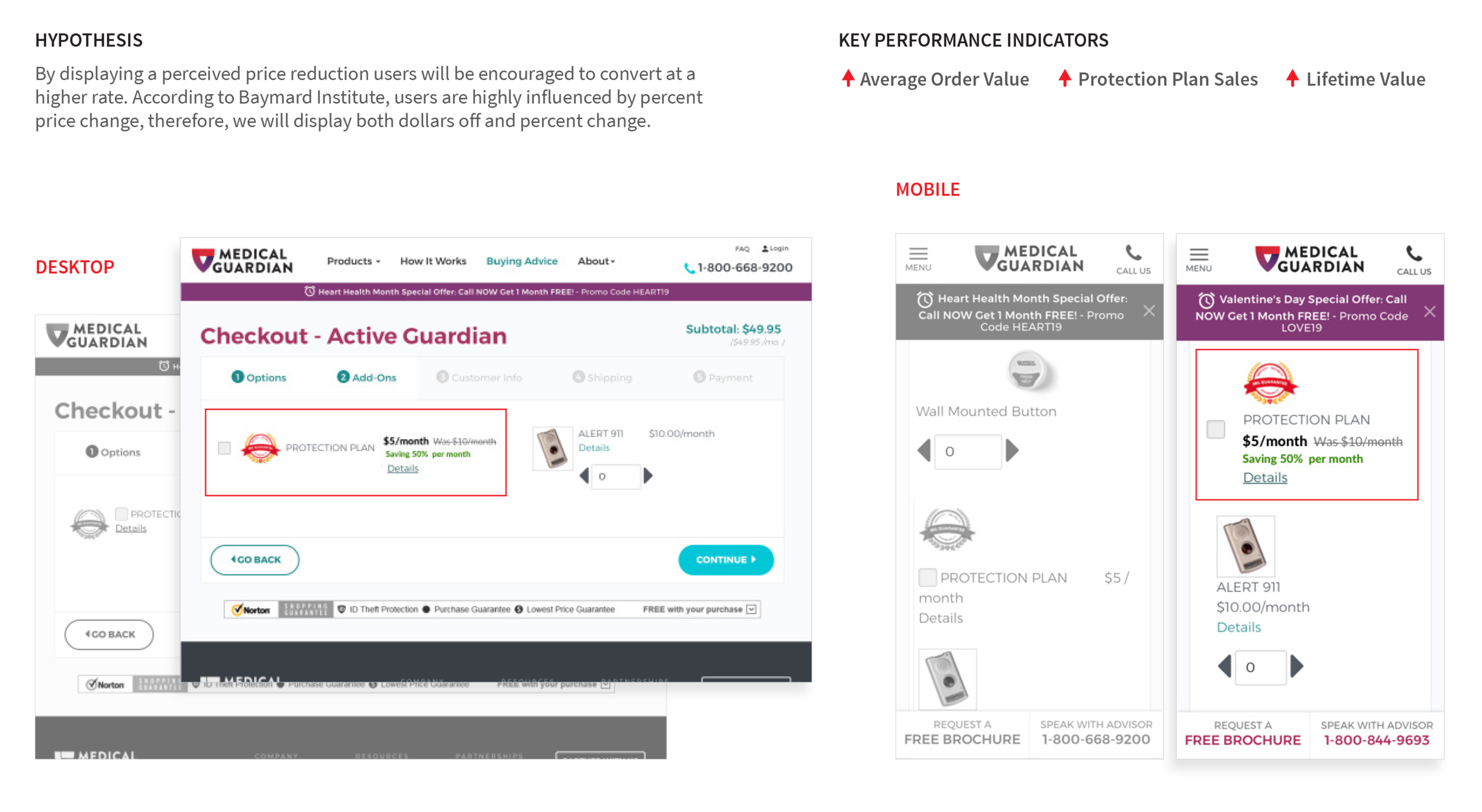Select the Add-Ons checkout step tab
Image resolution: width=1482 pixels, height=812 pixels.
coord(367,378)
